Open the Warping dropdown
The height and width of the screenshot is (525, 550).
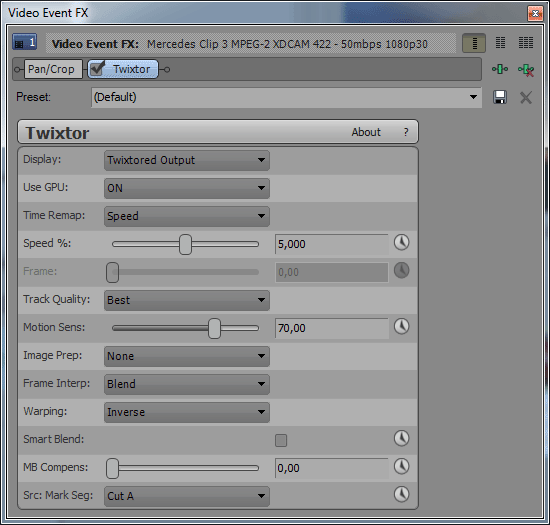(187, 412)
